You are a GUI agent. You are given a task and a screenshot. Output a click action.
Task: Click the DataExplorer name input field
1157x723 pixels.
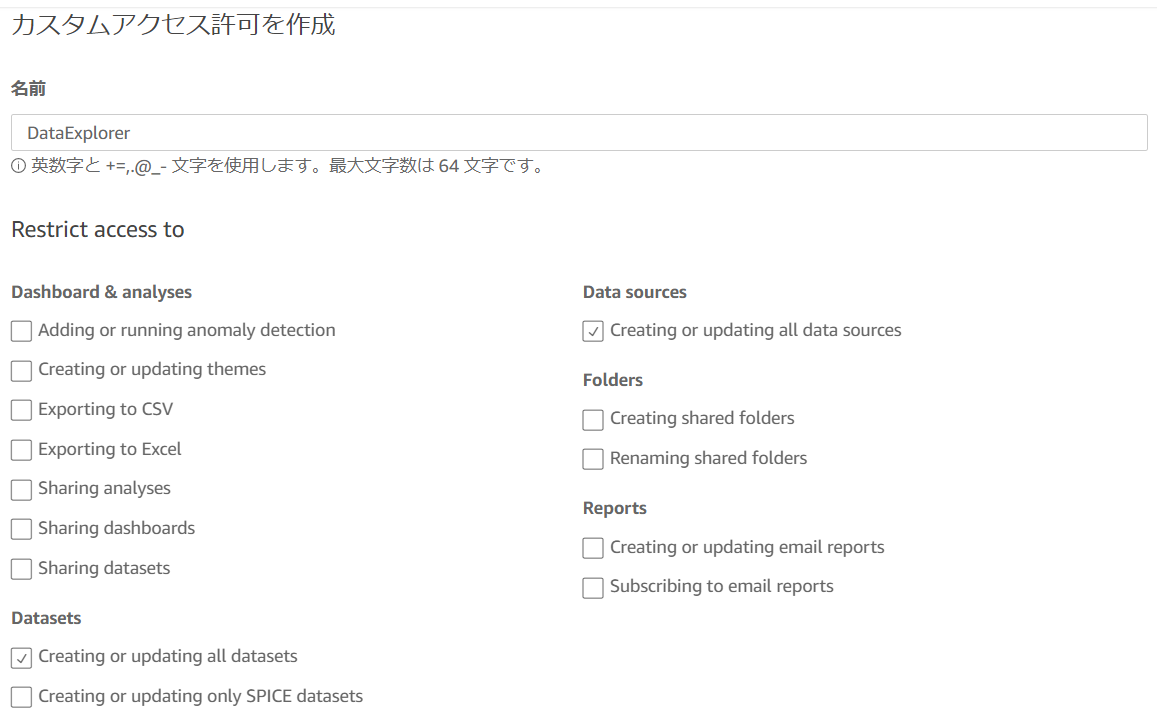(579, 133)
